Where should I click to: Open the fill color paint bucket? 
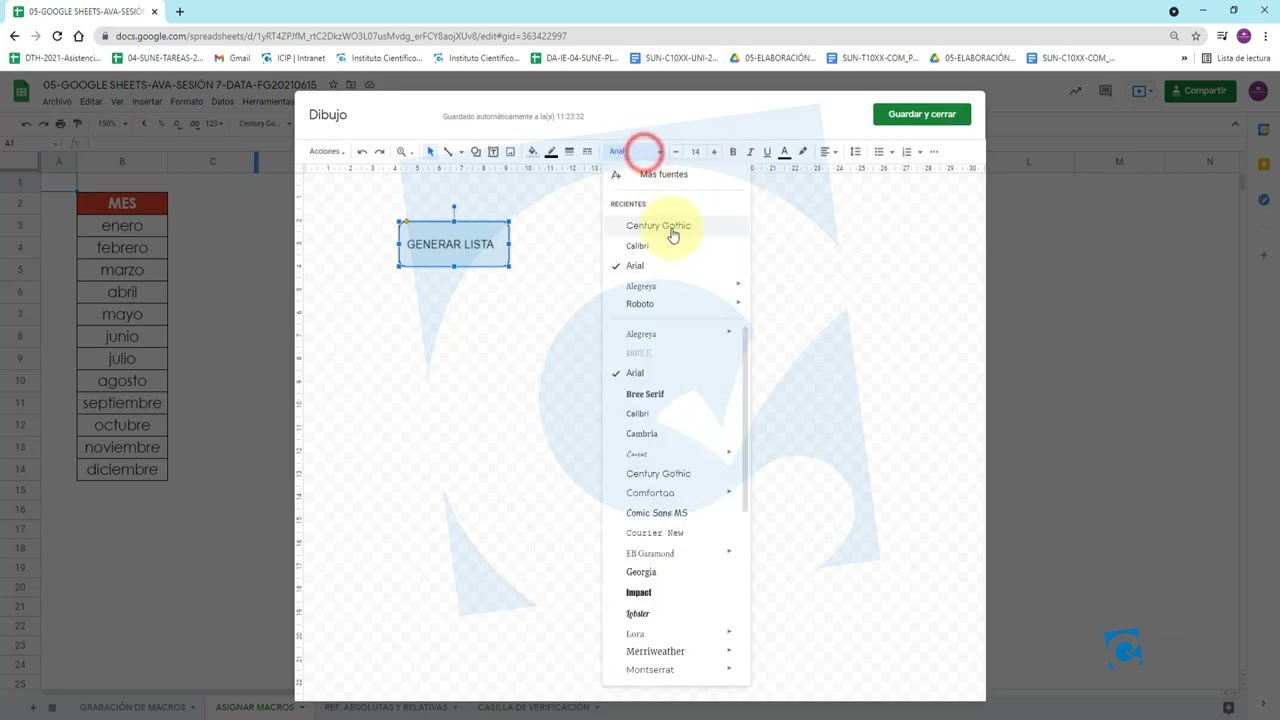[x=532, y=152]
